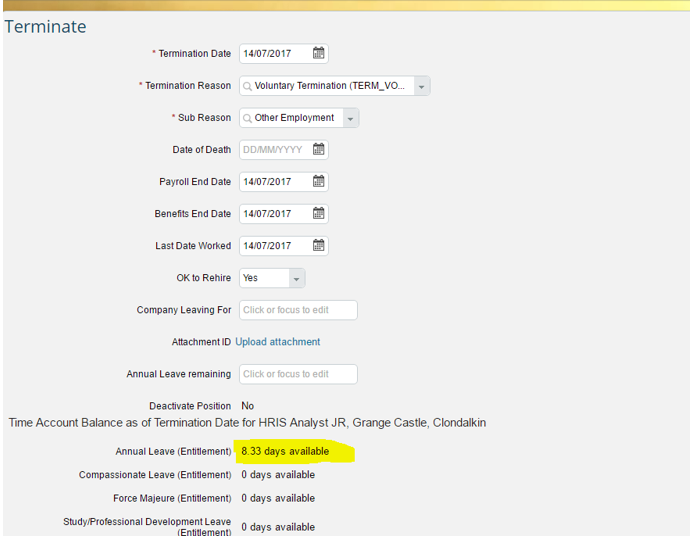Click the Annual Leave (Entitlement) label
The image size is (695, 540).
pos(173,451)
